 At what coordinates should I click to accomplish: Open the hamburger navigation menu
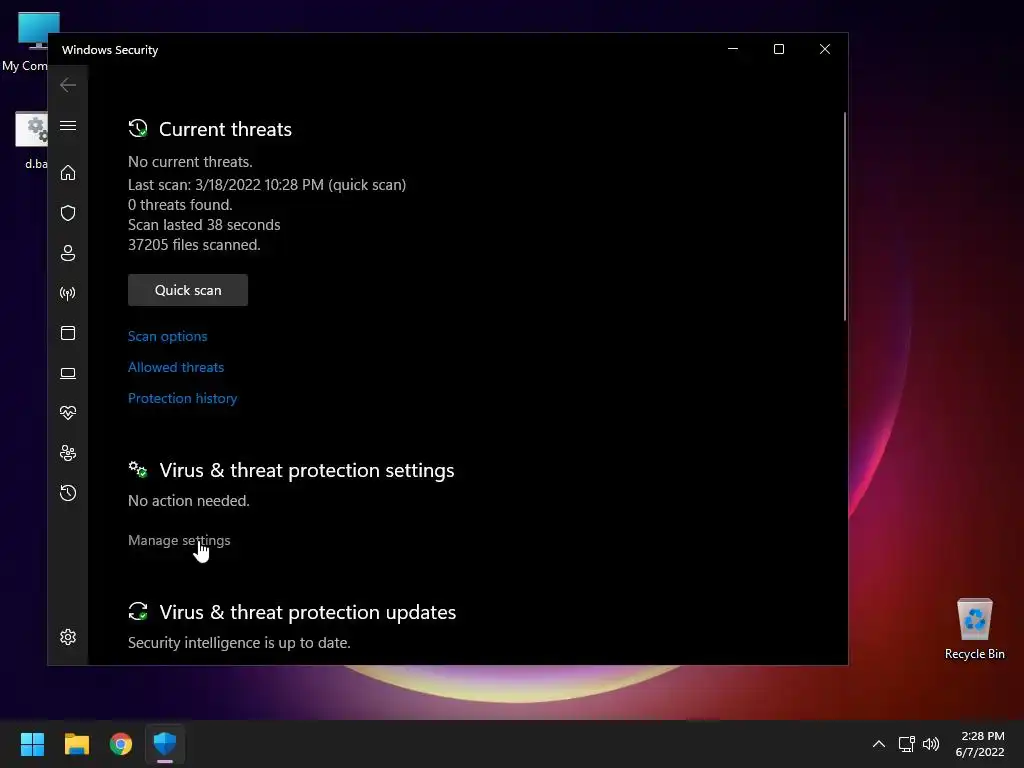68,125
